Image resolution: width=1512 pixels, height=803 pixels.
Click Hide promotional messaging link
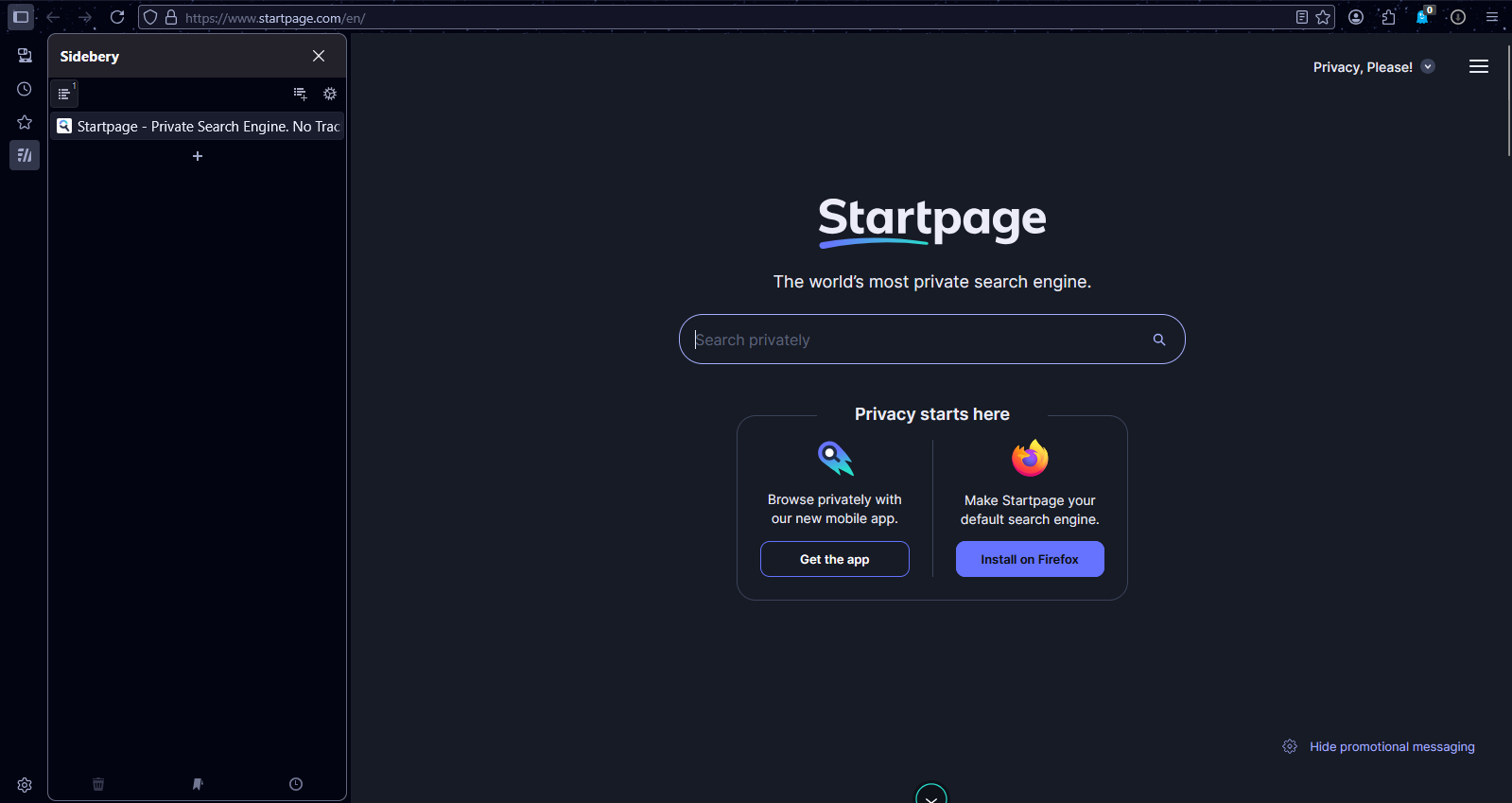(1391, 747)
